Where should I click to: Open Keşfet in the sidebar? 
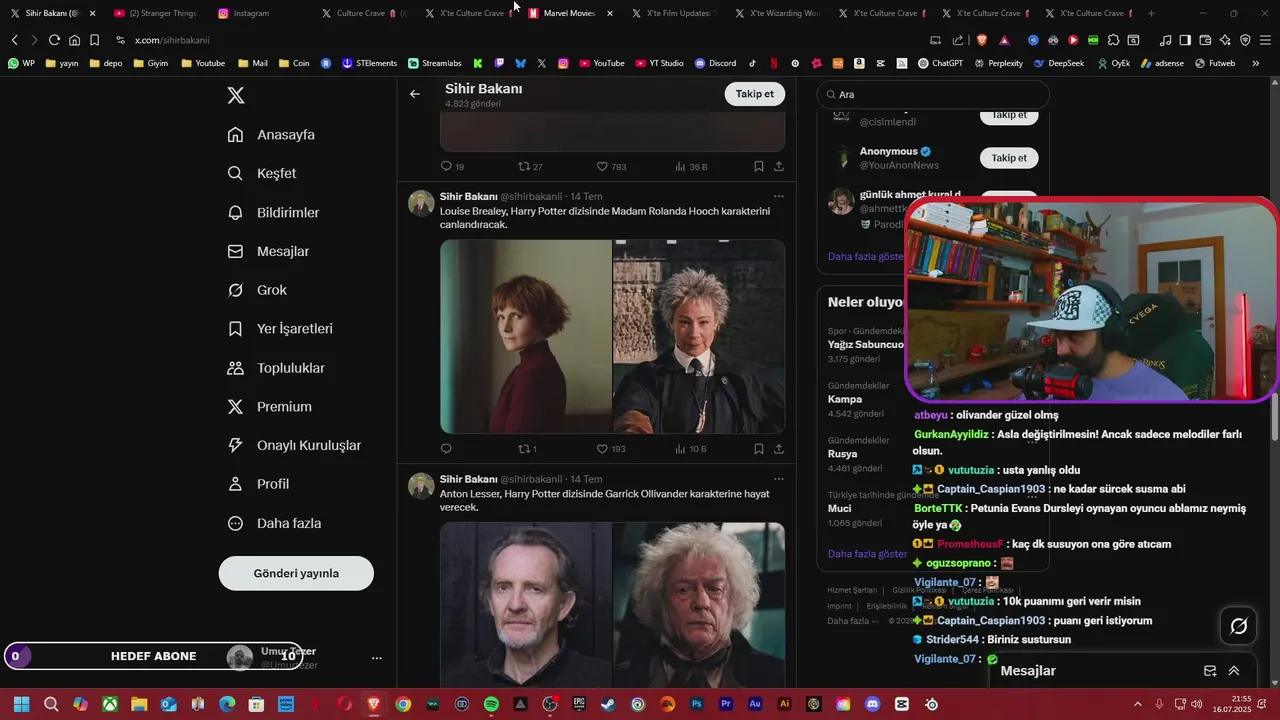[262, 173]
